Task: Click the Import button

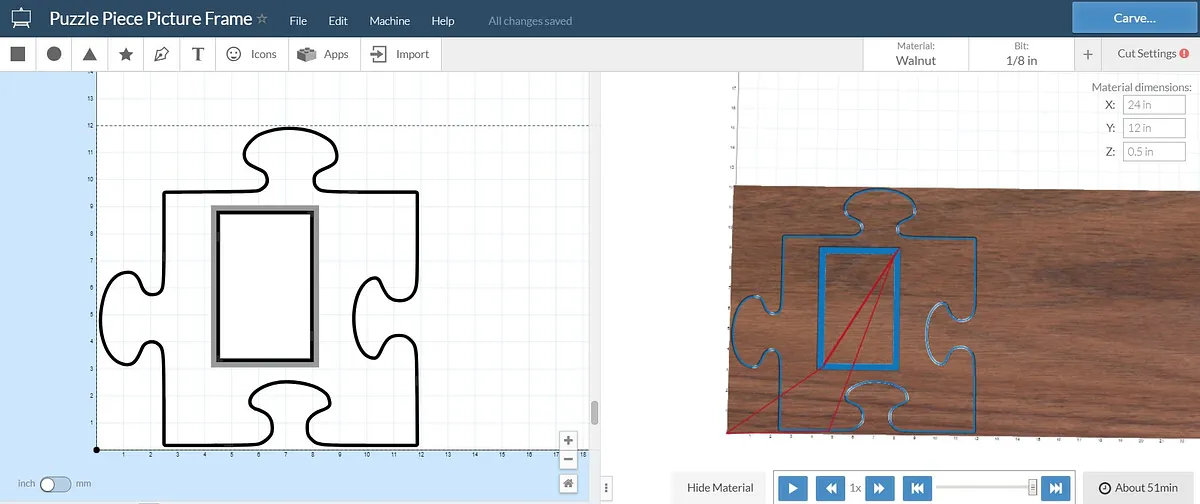Action: click(400, 54)
